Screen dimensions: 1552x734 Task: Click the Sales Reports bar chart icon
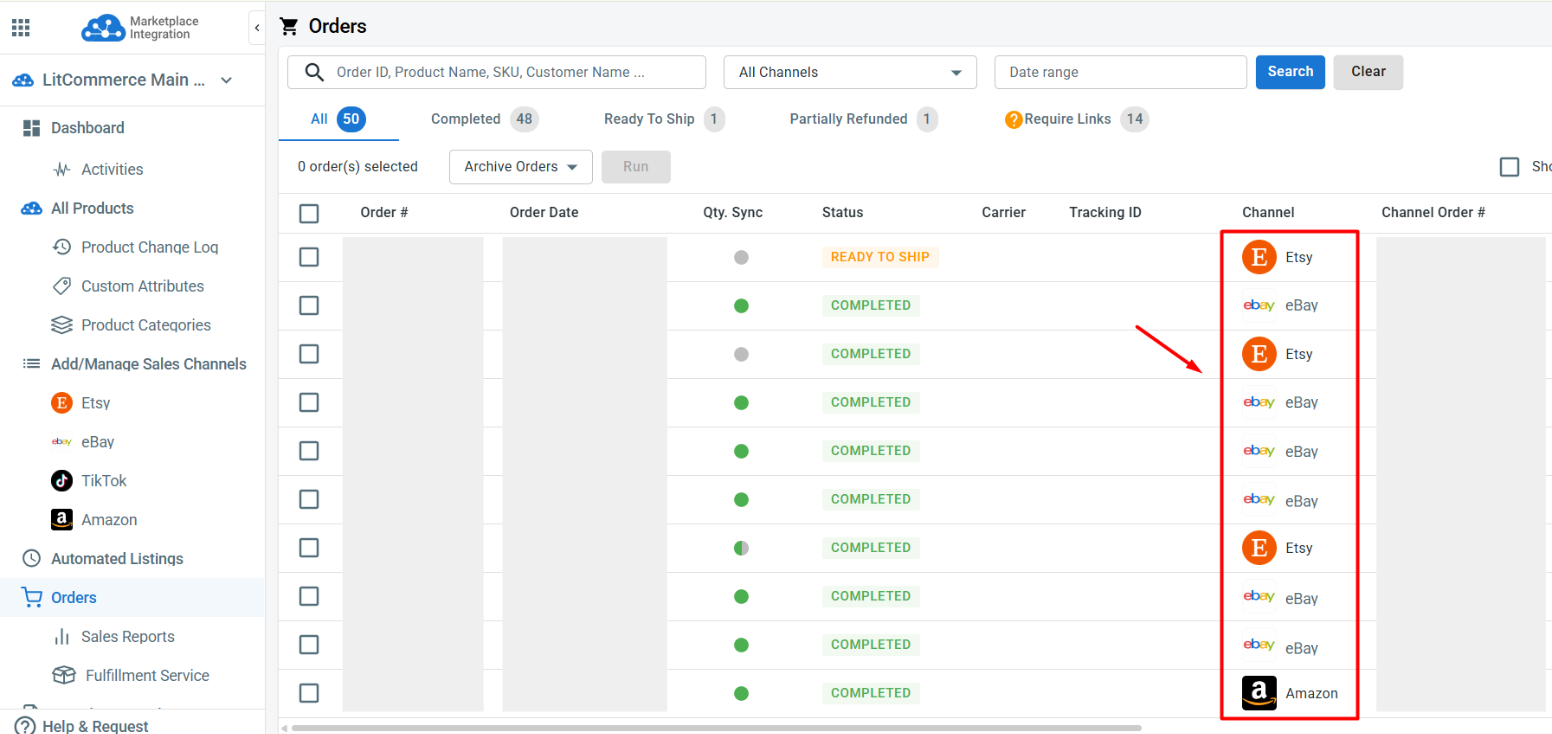[62, 637]
